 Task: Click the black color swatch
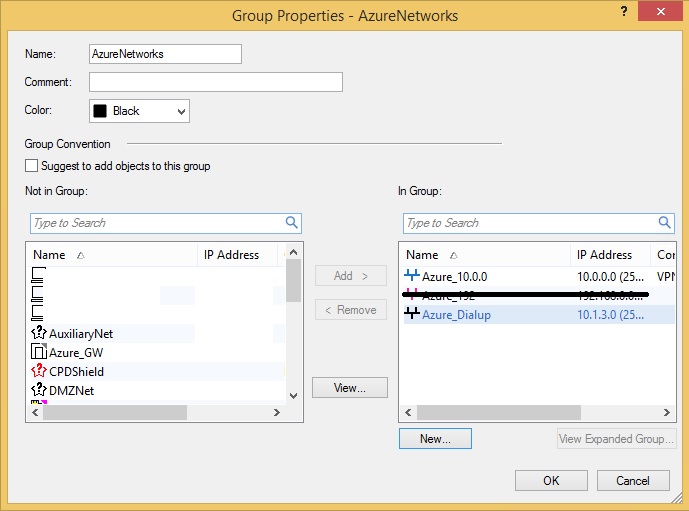coord(100,111)
